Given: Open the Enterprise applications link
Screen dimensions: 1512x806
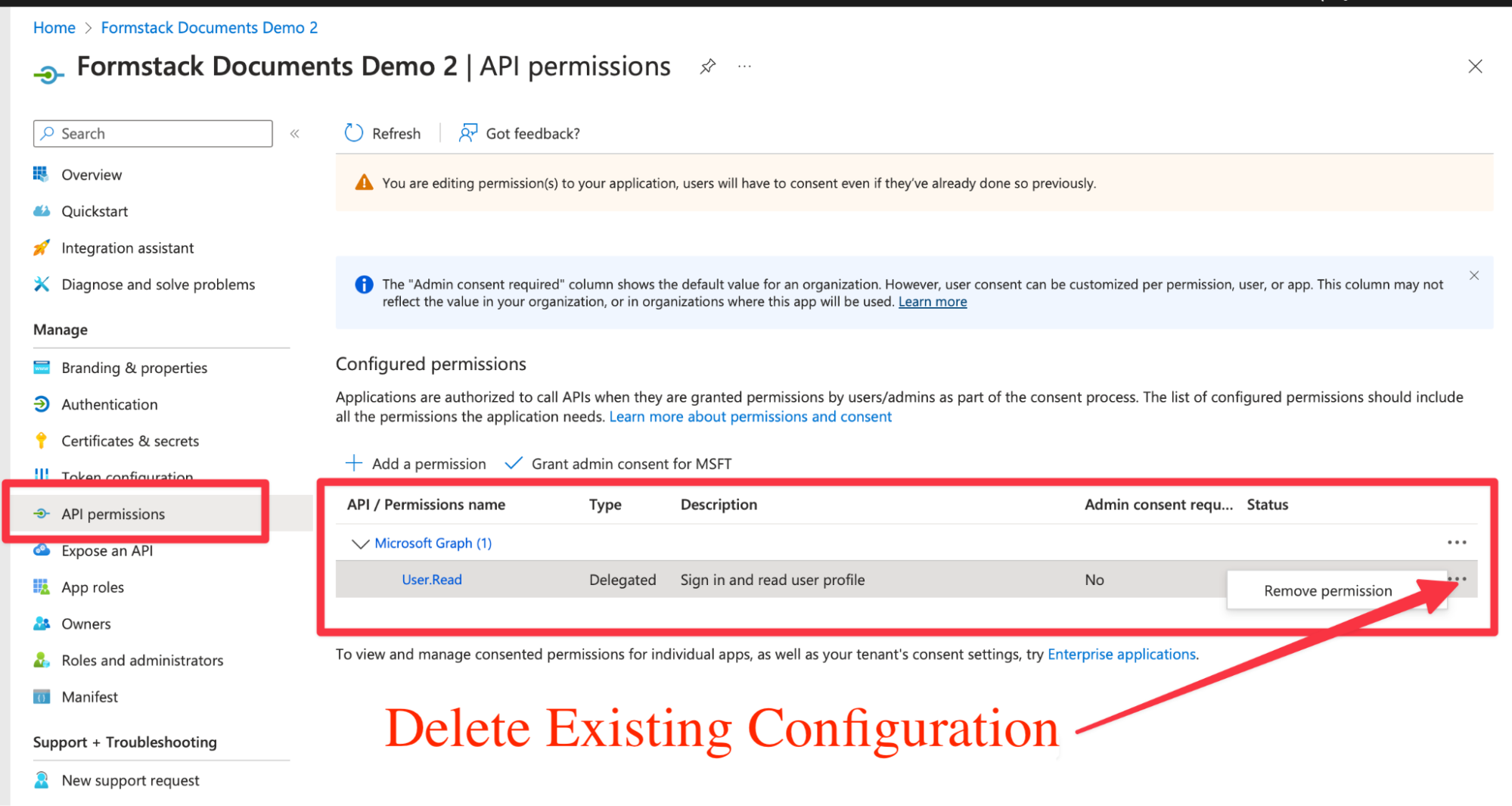Looking at the screenshot, I should pos(1121,654).
